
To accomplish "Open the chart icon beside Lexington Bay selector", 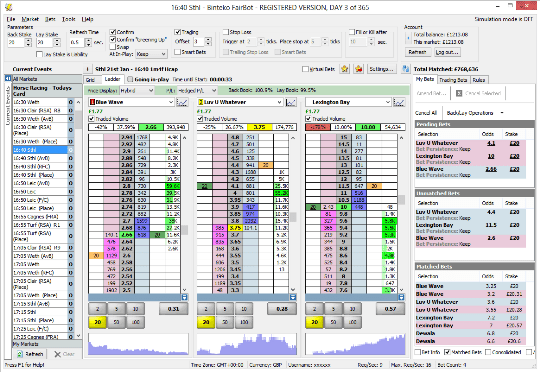I will point(399,102).
